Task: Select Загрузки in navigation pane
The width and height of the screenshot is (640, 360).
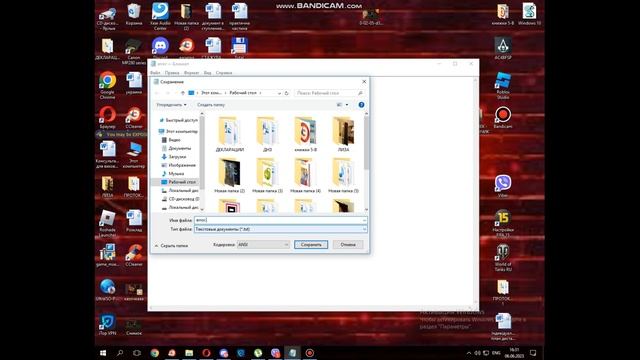Action: click(174, 157)
